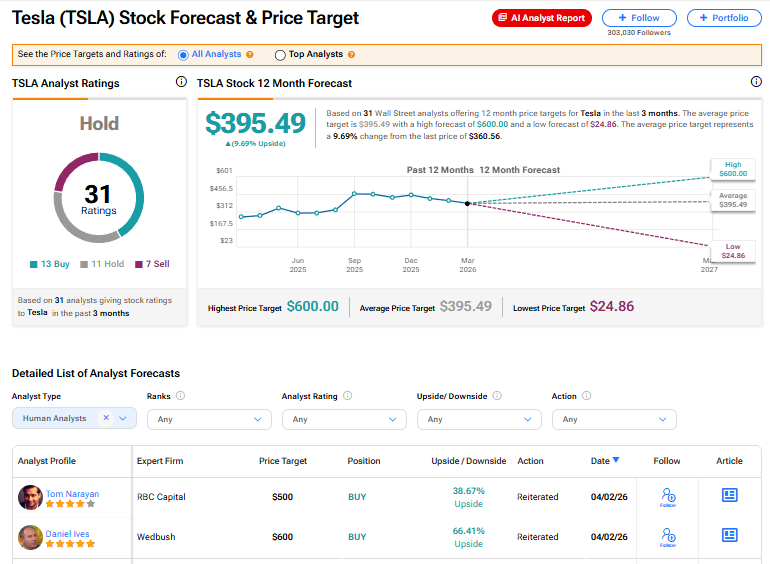Remove Human Analysts filter with X
770x564 pixels.
click(x=106, y=419)
